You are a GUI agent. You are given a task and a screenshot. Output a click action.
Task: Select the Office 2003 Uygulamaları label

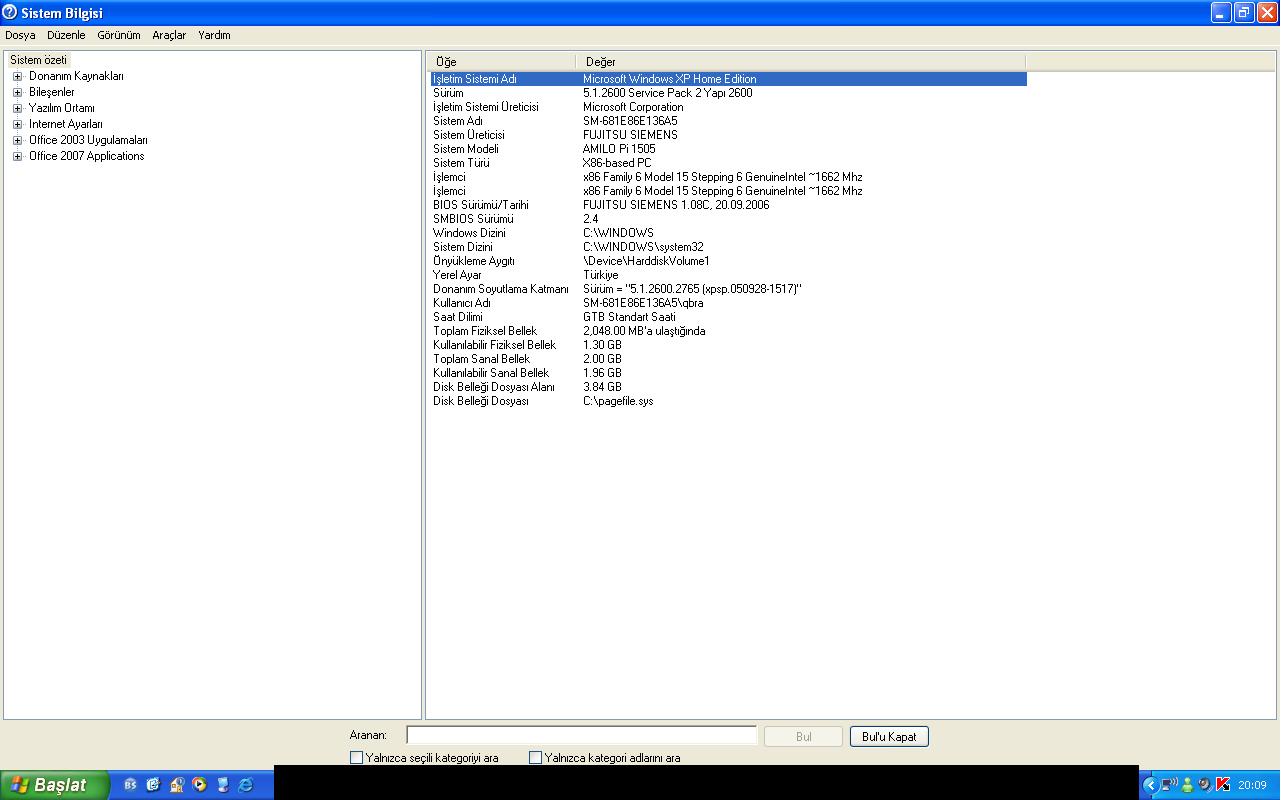coord(88,140)
